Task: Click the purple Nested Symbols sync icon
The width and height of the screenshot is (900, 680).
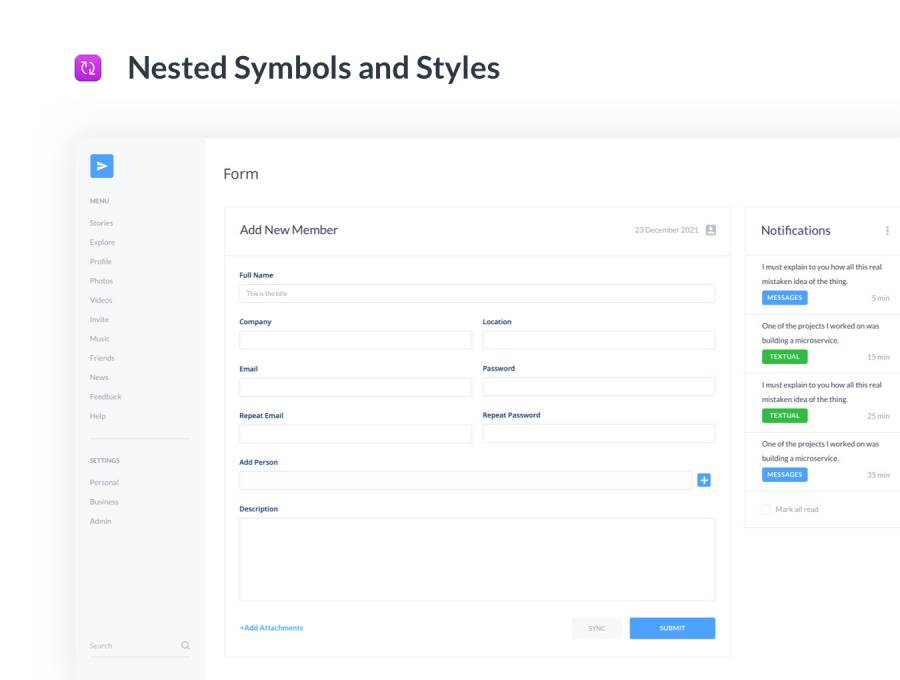Action: 88,68
